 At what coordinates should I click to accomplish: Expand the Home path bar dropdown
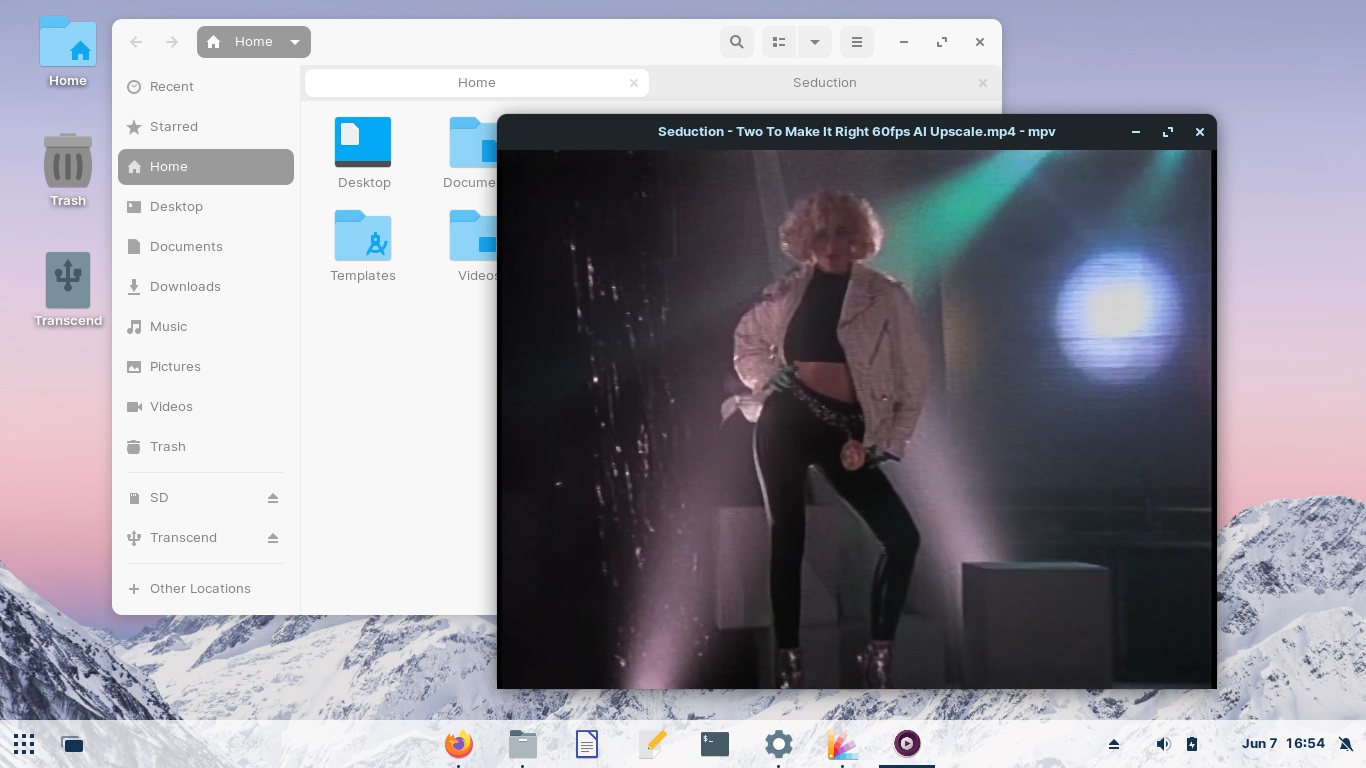click(x=295, y=42)
